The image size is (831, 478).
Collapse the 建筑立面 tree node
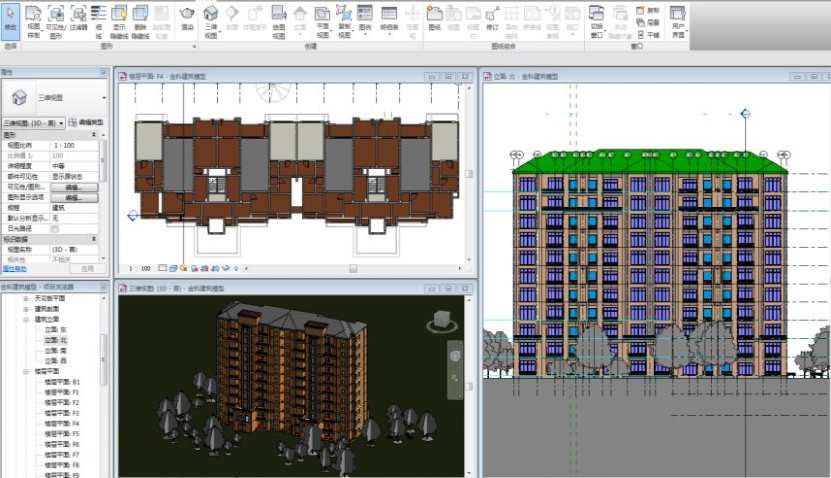pyautogui.click(x=25, y=320)
